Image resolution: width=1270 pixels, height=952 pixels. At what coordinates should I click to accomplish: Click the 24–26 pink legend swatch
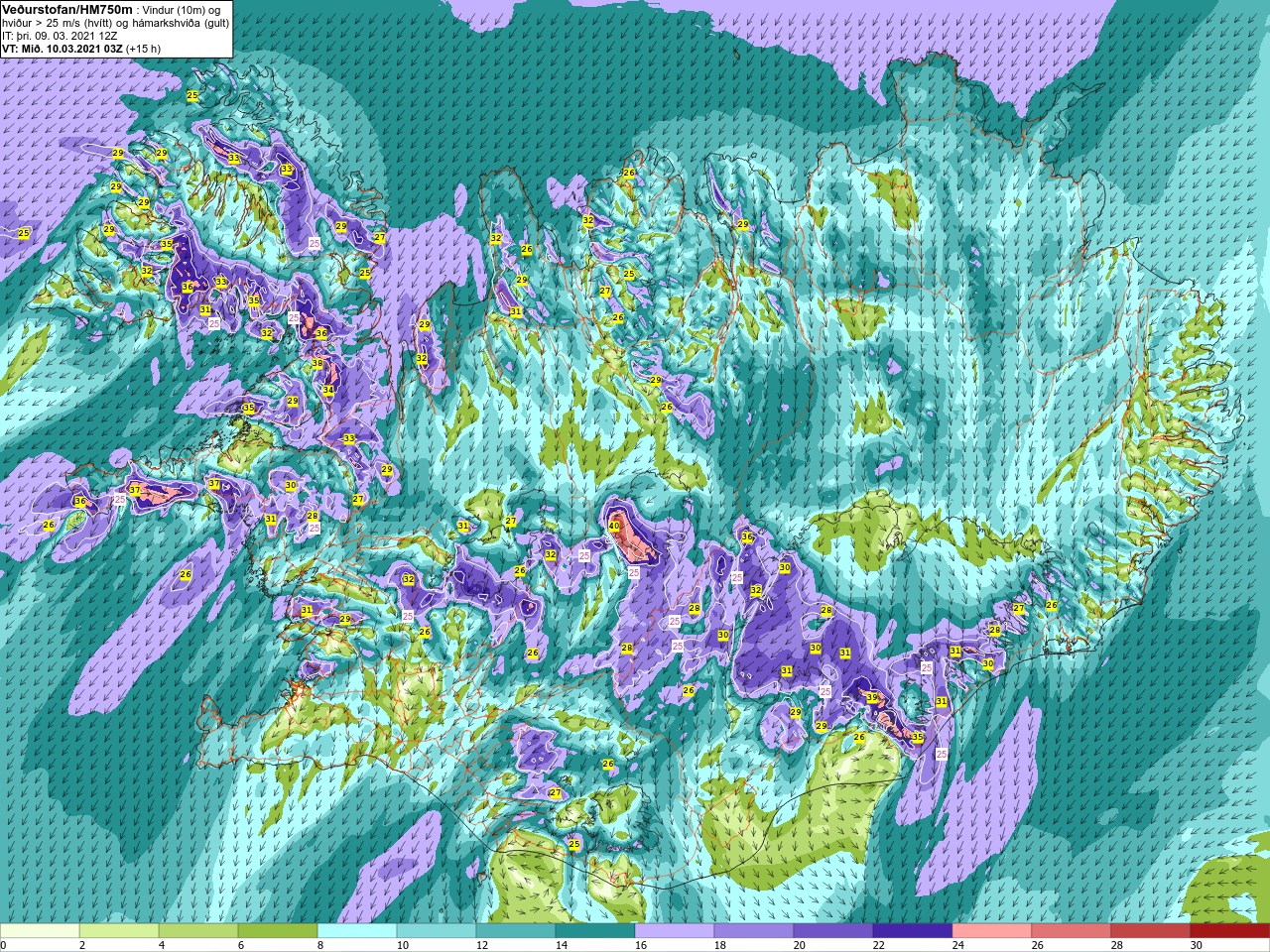(x=992, y=931)
